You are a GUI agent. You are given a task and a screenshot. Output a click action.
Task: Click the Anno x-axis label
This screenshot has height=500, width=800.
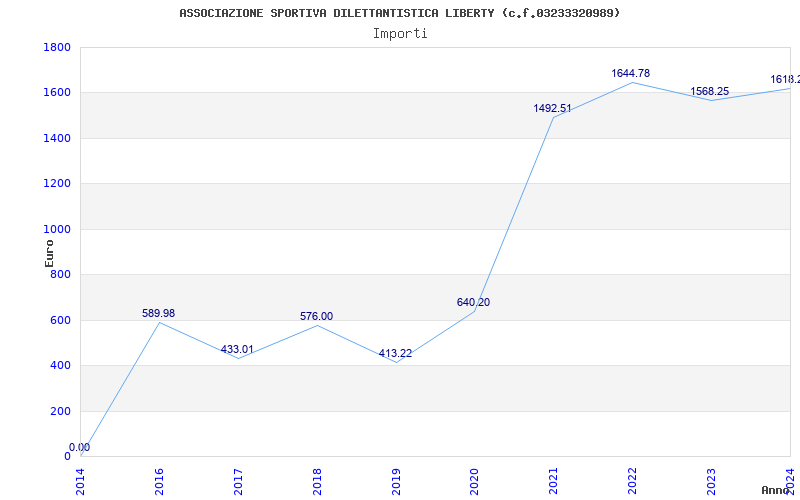(x=775, y=490)
